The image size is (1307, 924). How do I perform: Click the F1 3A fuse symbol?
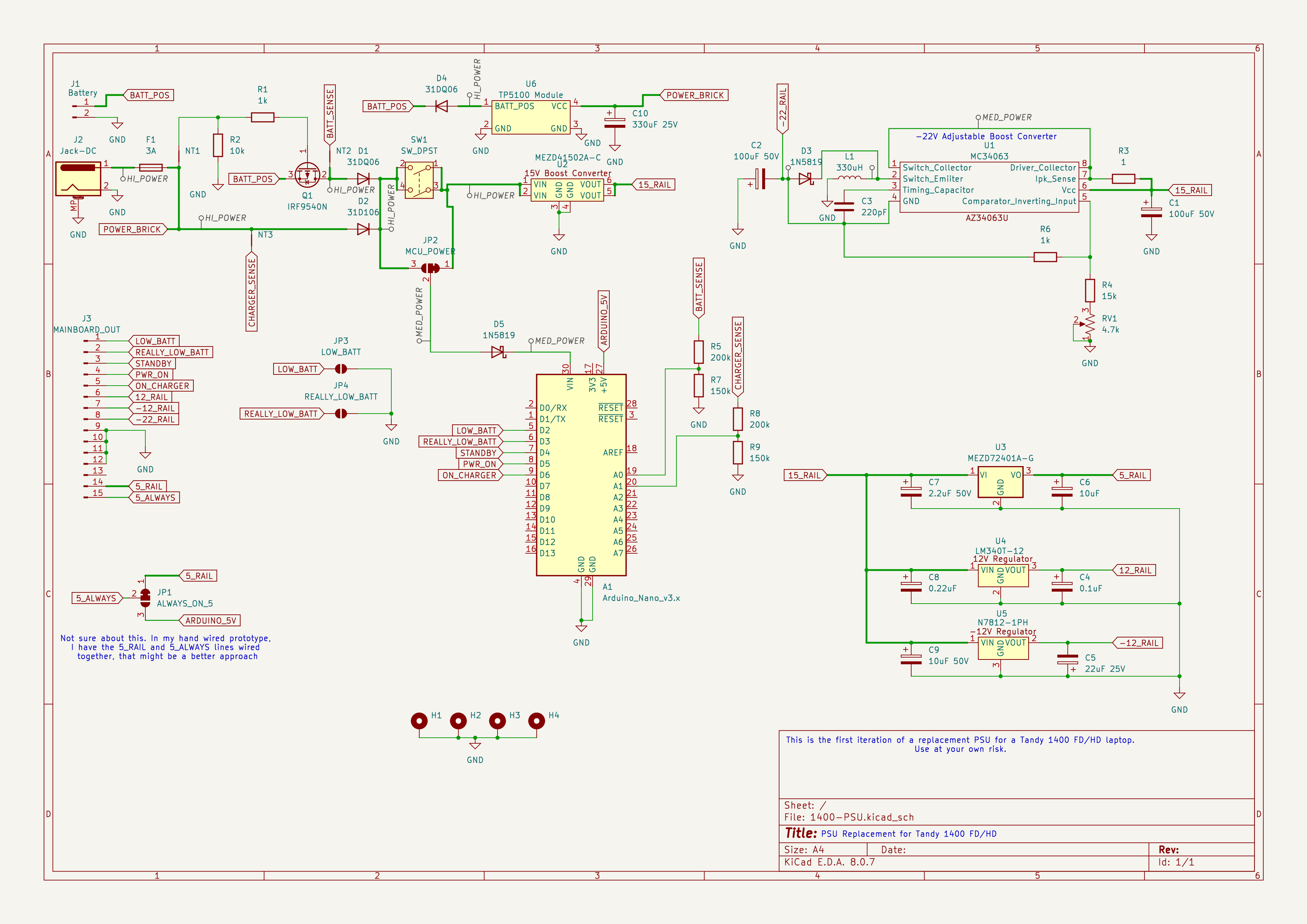point(151,167)
